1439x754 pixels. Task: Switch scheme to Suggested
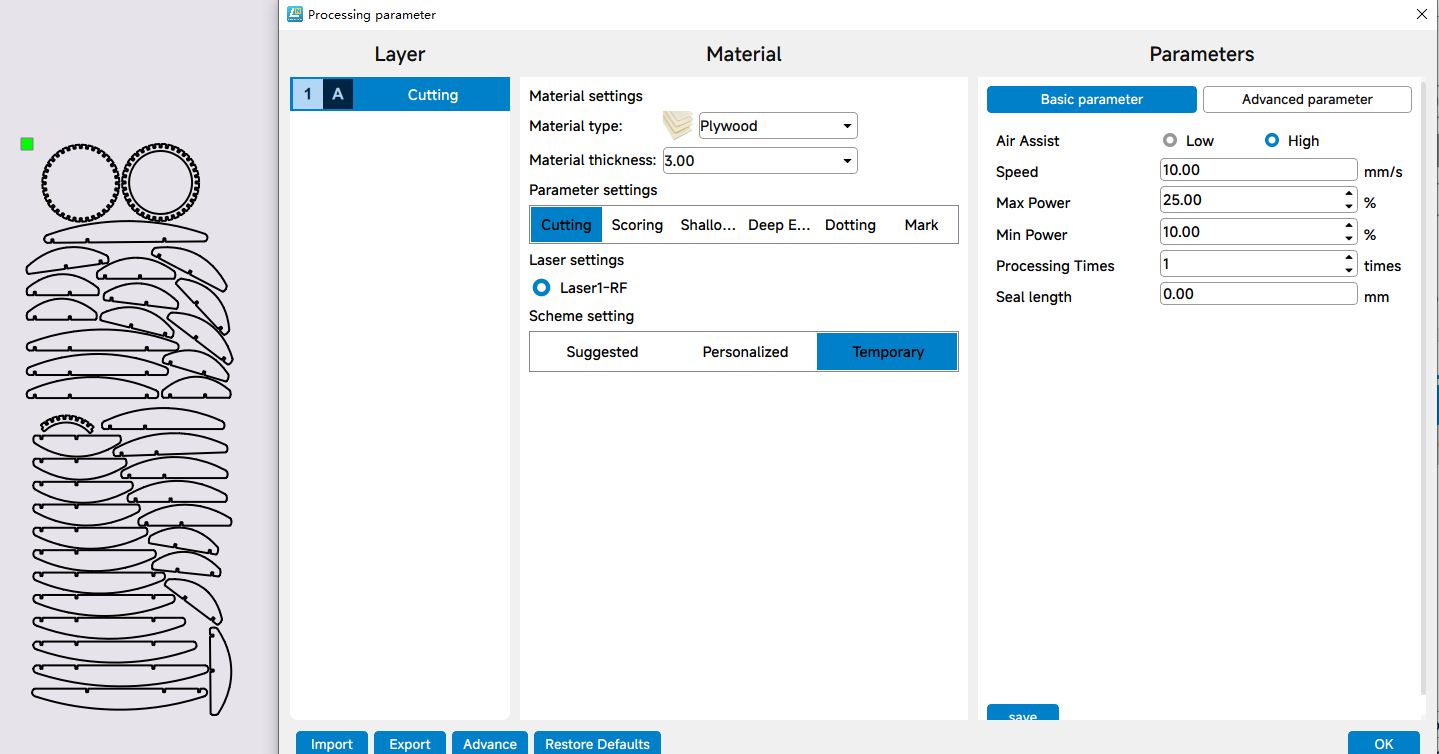tap(602, 352)
